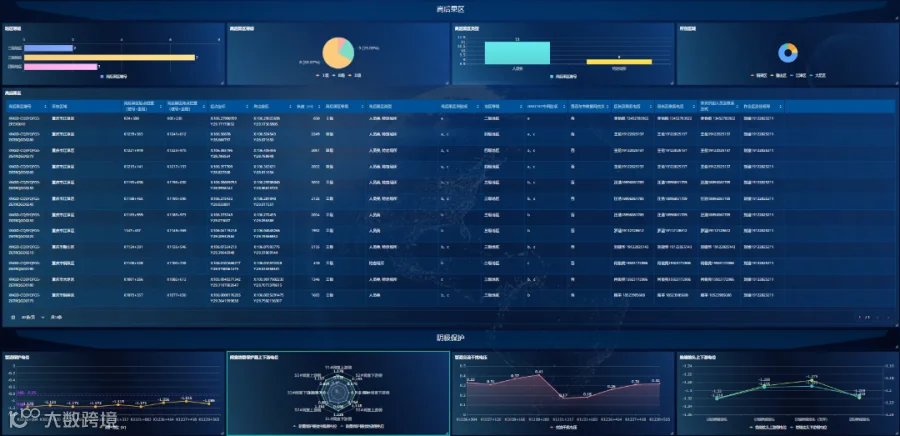Open the rows-per-page dropdown below the table
Screen dimensions: 900x436
[33, 317]
